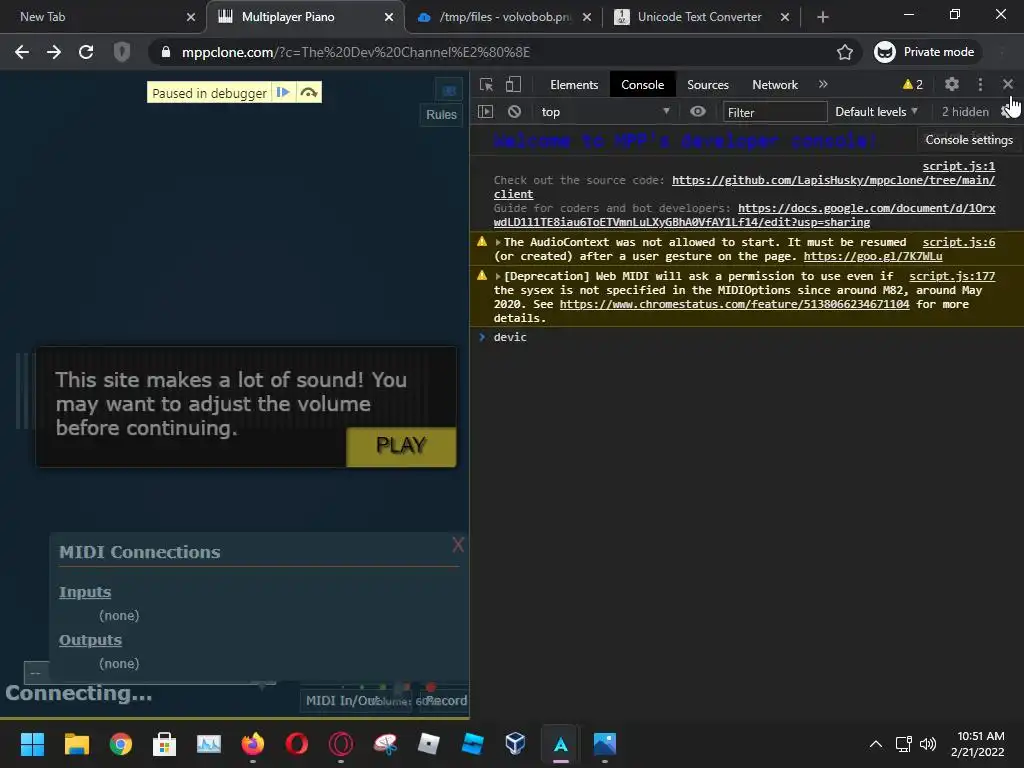Open Opera GX browser from taskbar

point(341,744)
